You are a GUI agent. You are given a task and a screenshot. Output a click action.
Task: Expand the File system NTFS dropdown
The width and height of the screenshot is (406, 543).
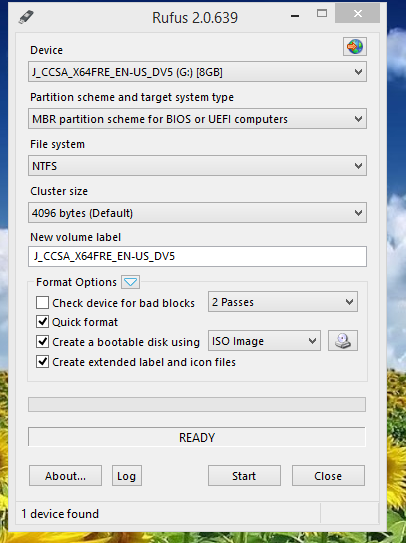pyautogui.click(x=197, y=166)
